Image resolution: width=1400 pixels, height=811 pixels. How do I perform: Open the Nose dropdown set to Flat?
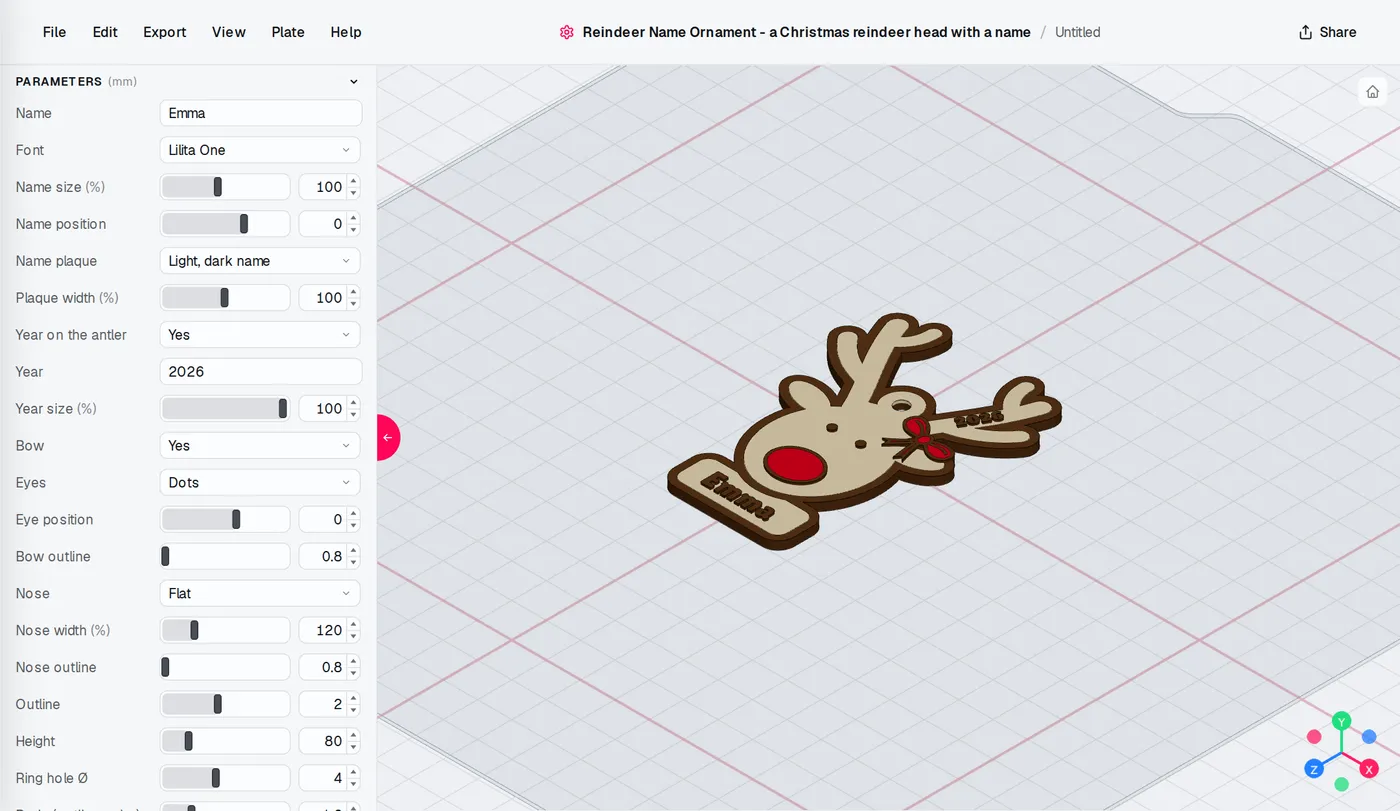[260, 594]
